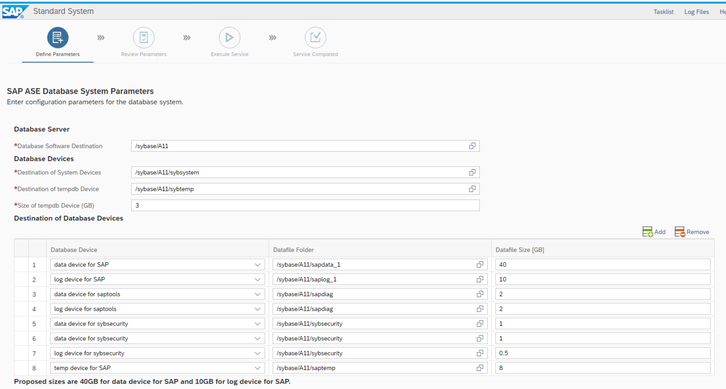
Task: Open the Tasklist menu item
Action: (663, 12)
